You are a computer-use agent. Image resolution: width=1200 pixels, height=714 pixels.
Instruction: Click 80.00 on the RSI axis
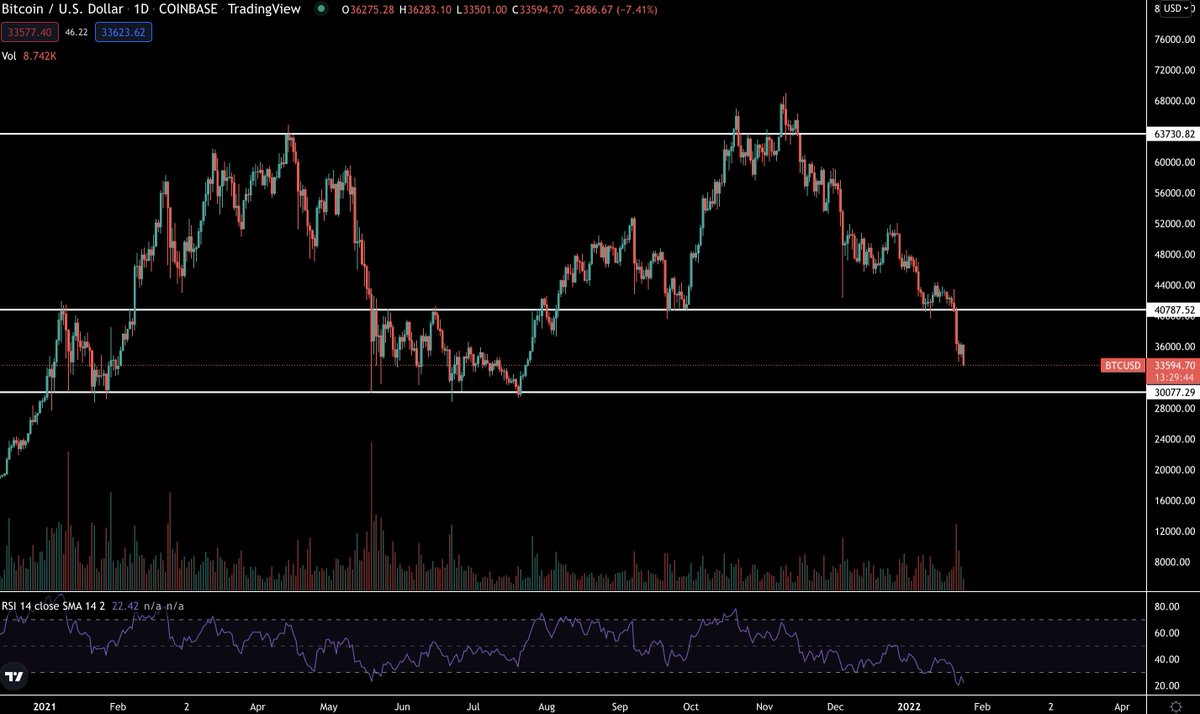pos(1165,607)
